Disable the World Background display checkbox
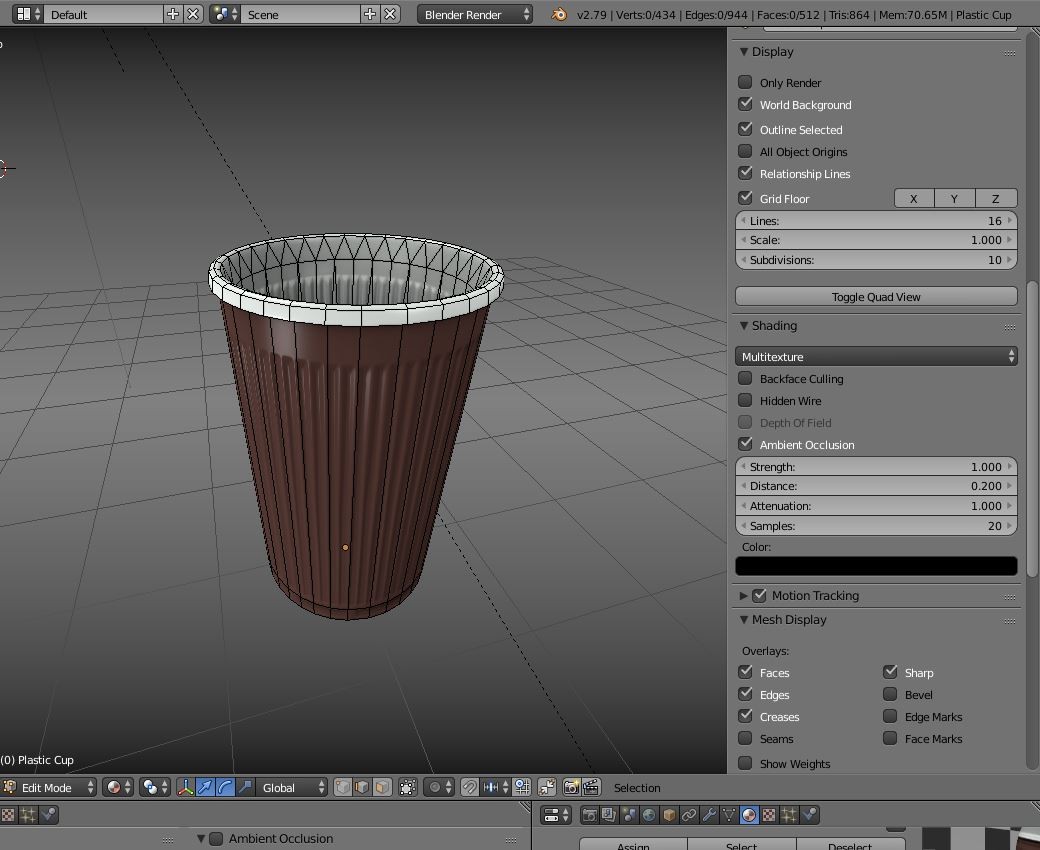 pos(745,104)
